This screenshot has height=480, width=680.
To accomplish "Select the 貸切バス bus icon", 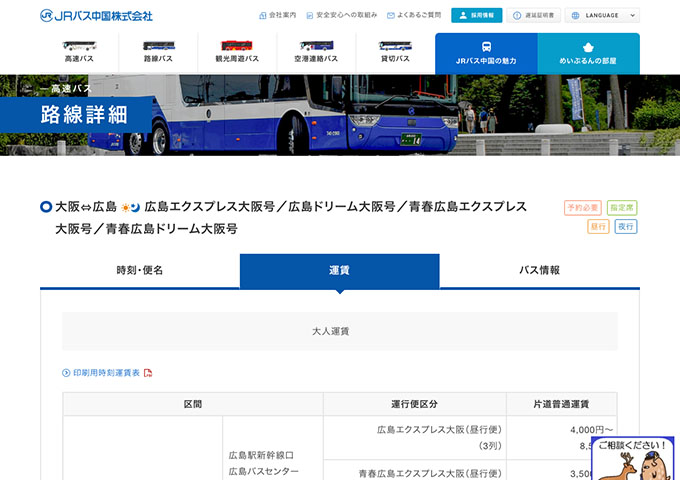I will pos(395,46).
